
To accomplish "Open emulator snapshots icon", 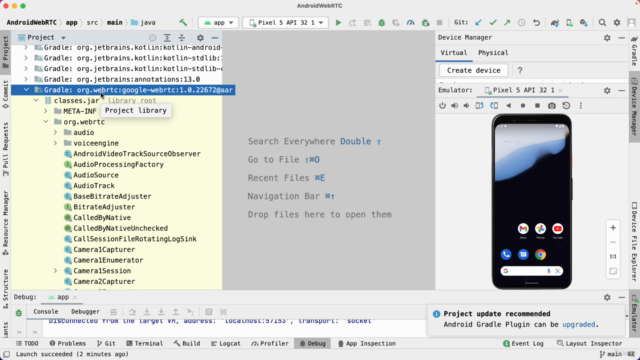I will click(x=566, y=106).
